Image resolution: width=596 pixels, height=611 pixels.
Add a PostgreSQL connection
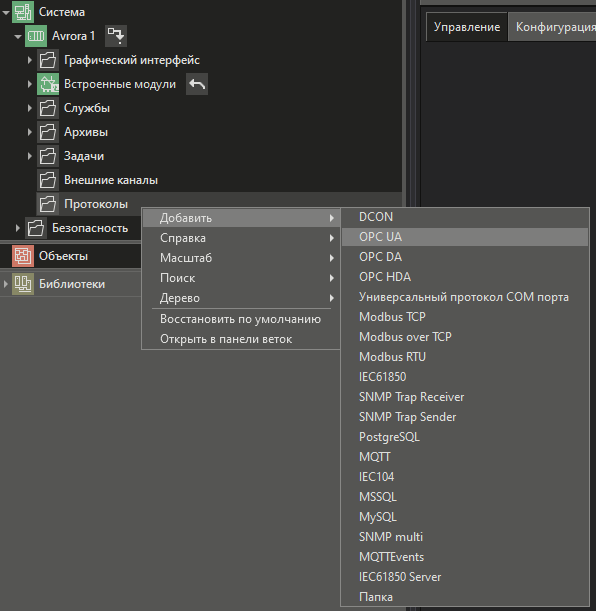[x=465, y=437]
